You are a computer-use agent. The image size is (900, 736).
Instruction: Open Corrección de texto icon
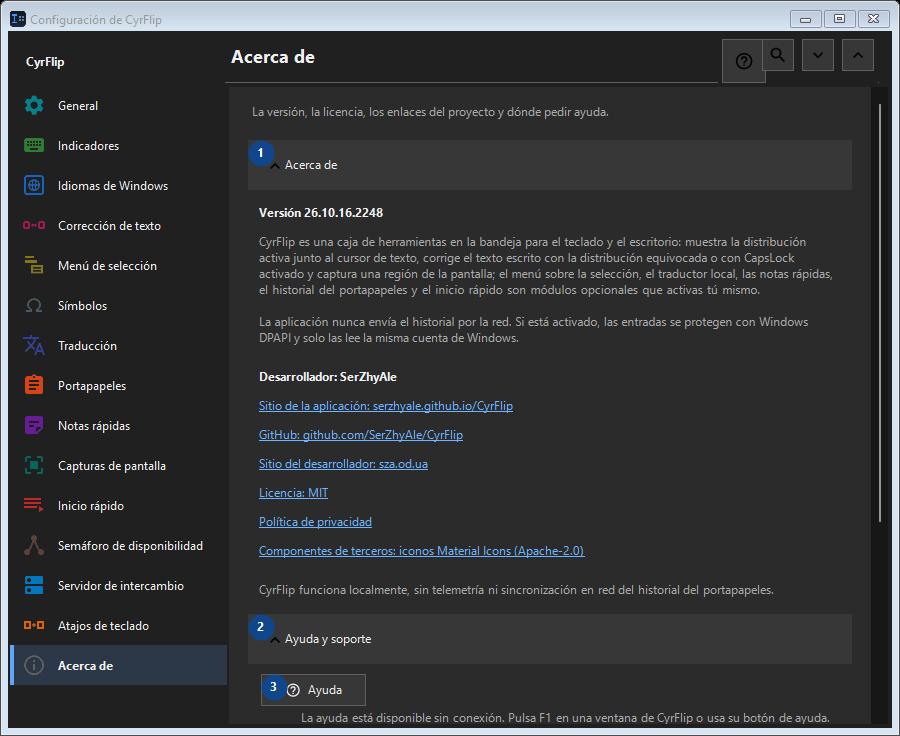tap(34, 226)
